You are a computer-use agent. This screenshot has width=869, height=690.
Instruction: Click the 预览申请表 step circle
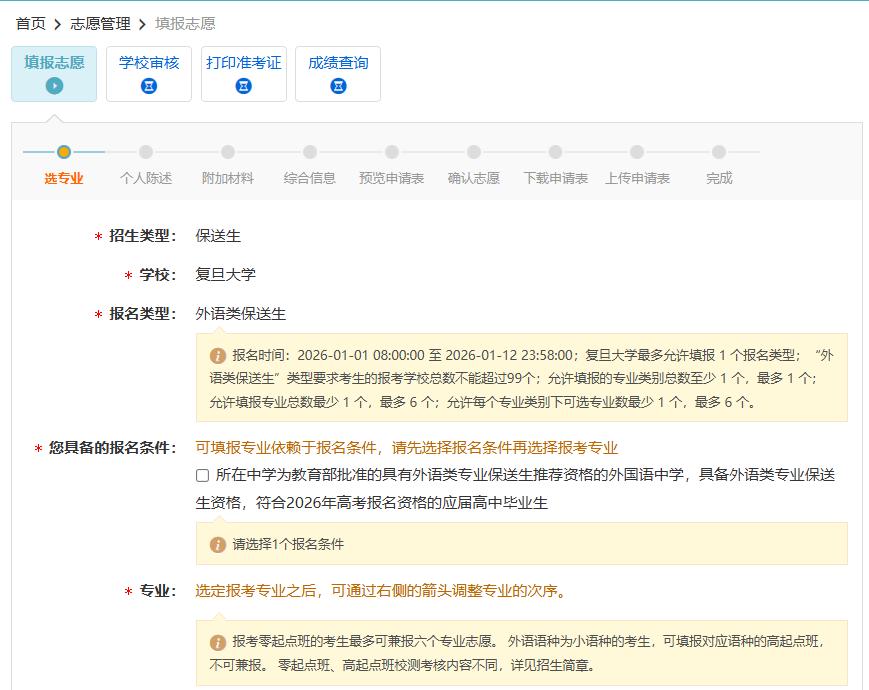(x=390, y=153)
